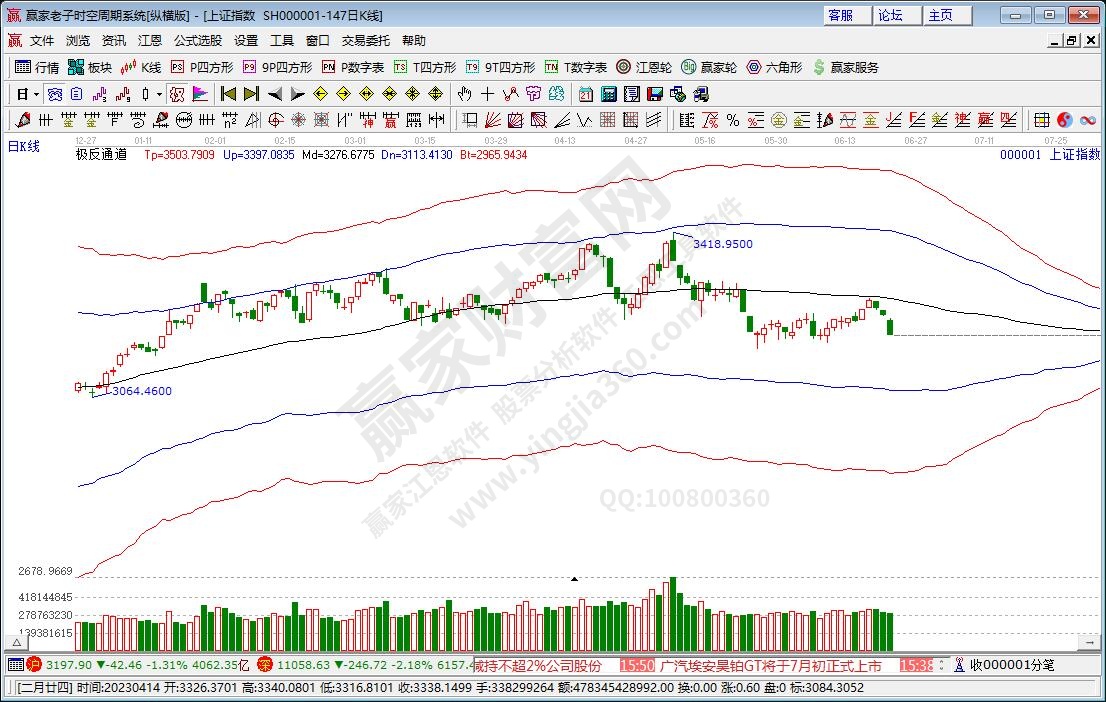
Task: Jump to first bar with skip-back arrow
Action: click(228, 94)
